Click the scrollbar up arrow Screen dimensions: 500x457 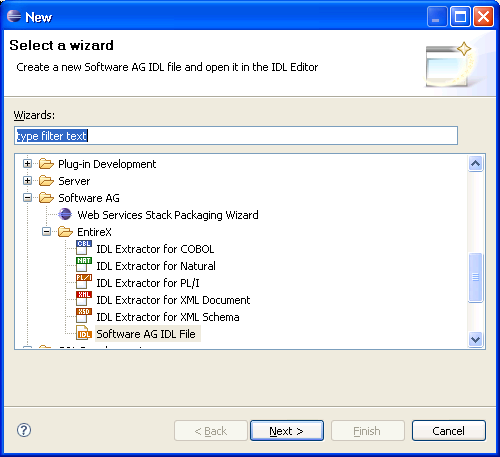click(x=475, y=163)
